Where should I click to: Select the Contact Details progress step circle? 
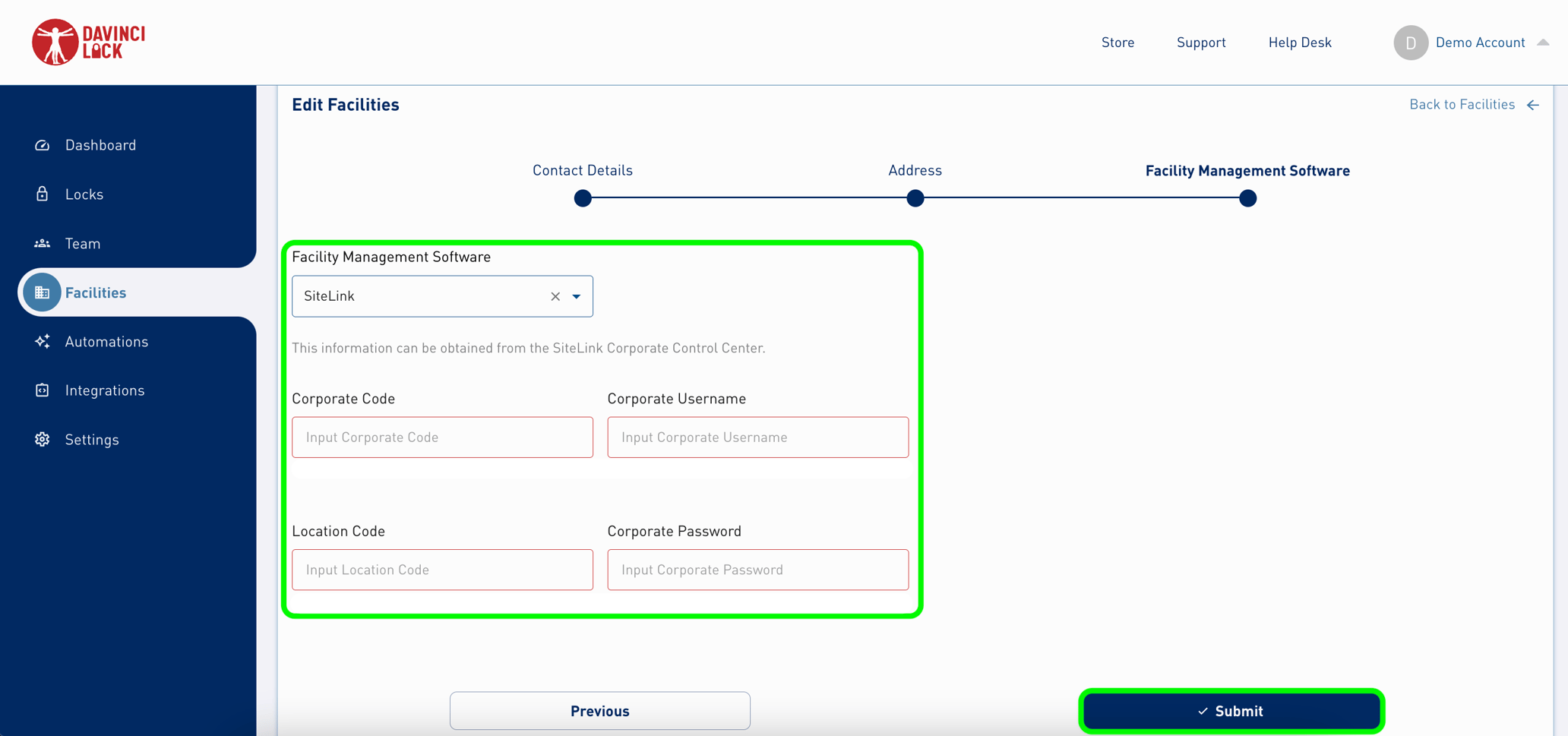pos(583,198)
